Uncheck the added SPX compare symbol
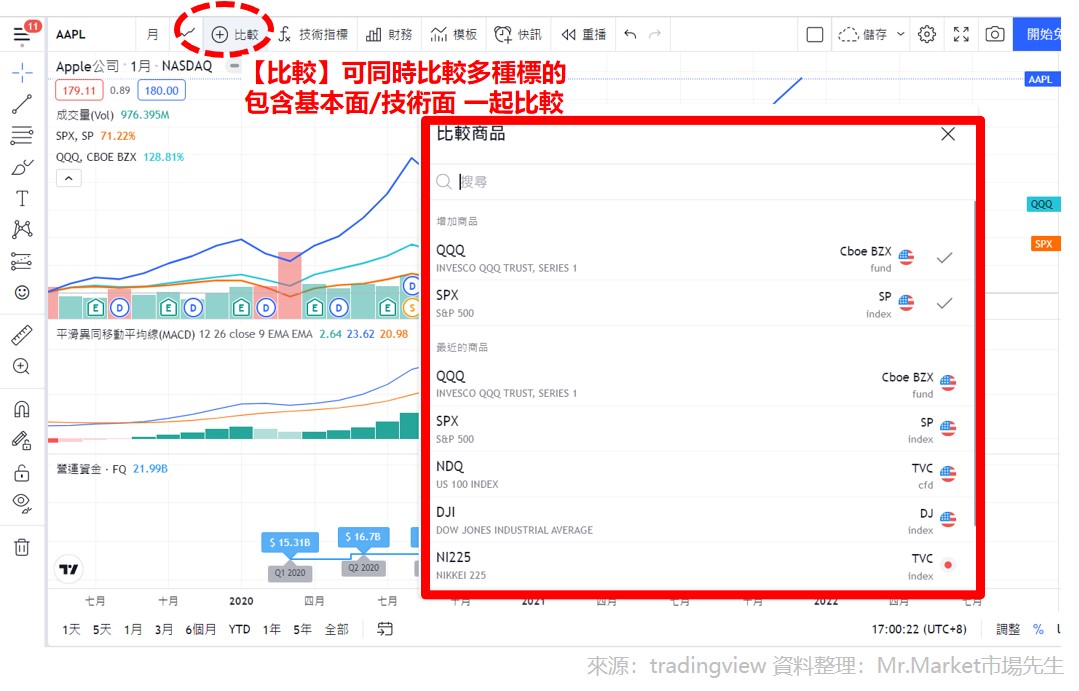 pyautogui.click(x=945, y=303)
